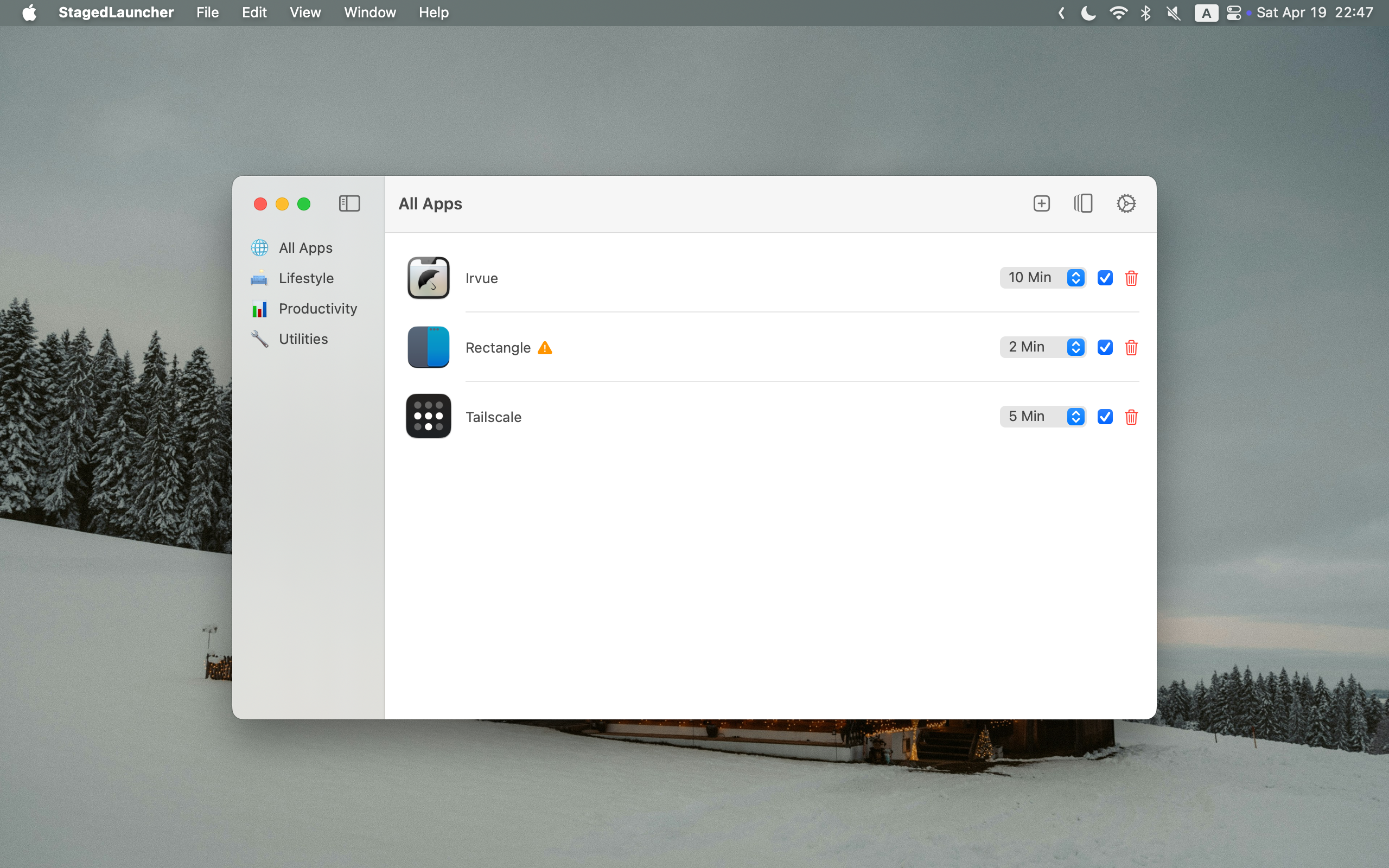This screenshot has width=1389, height=868.
Task: Click the Do Not Disturb moon icon
Action: 1088,12
